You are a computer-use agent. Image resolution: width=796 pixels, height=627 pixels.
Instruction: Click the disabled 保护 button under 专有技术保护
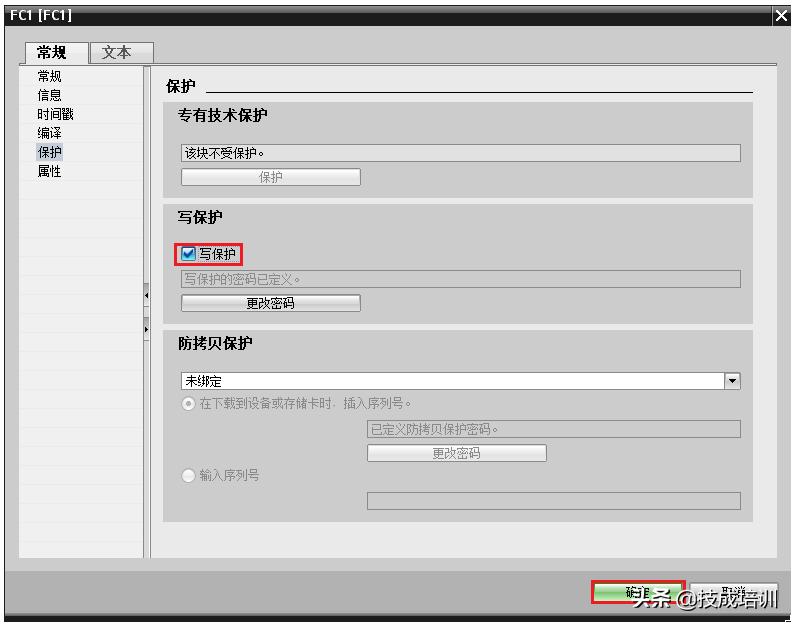[271, 177]
